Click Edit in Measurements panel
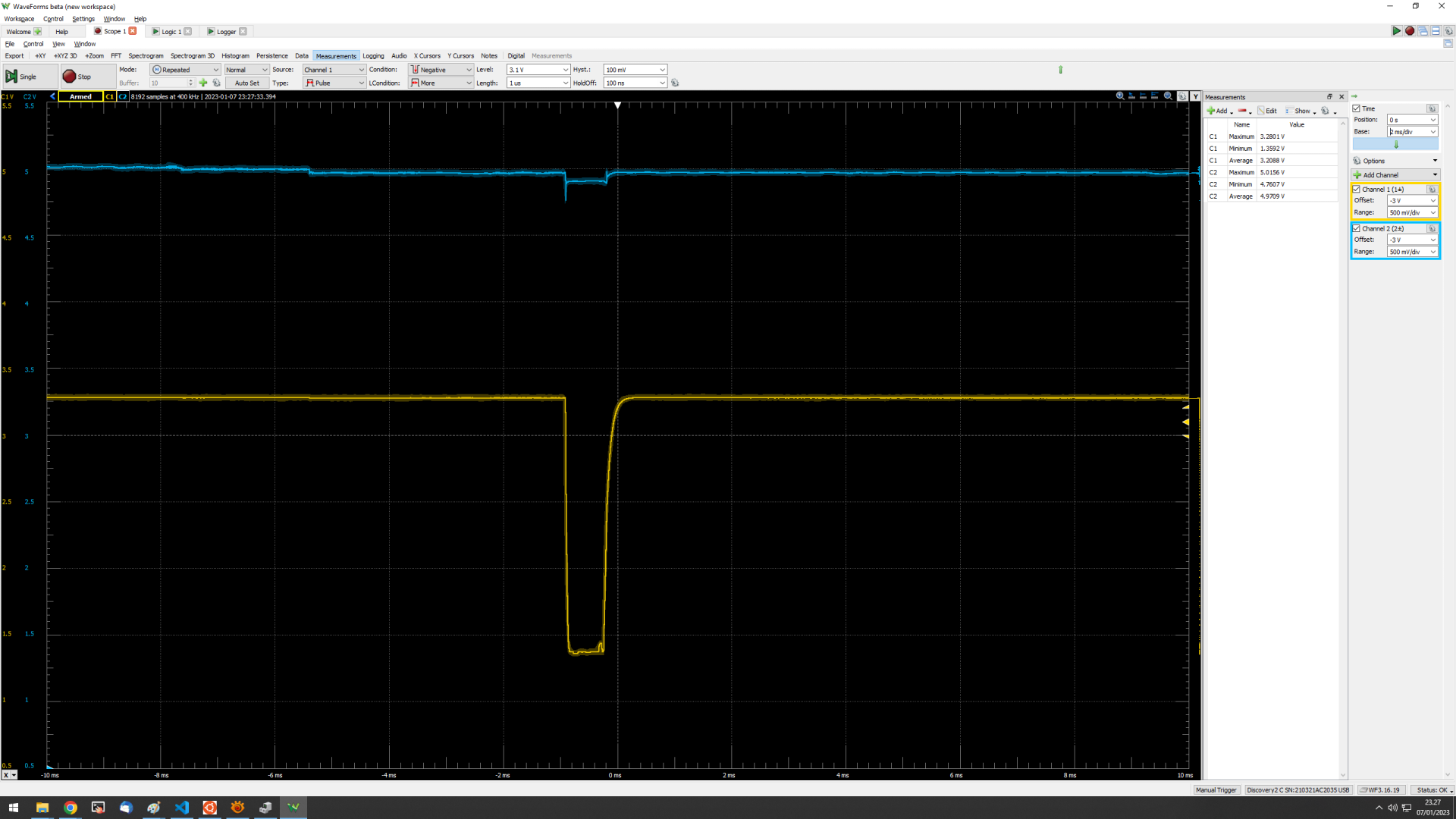1456x819 pixels. [x=1268, y=111]
